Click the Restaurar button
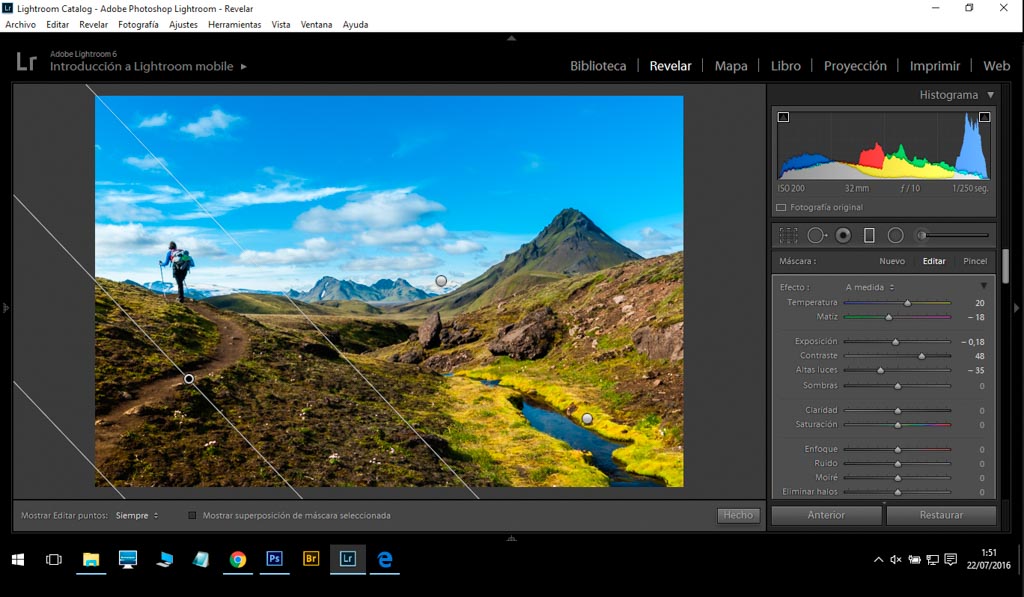Viewport: 1024px width, 597px height. 941,515
